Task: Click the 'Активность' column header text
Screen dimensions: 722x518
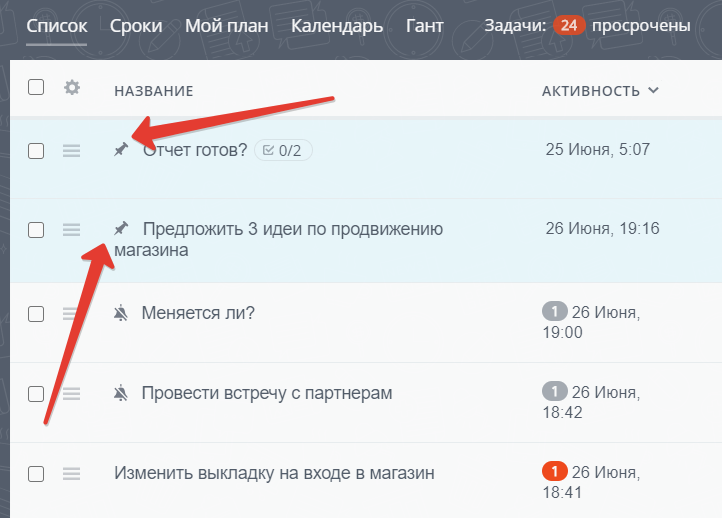Action: 591,91
